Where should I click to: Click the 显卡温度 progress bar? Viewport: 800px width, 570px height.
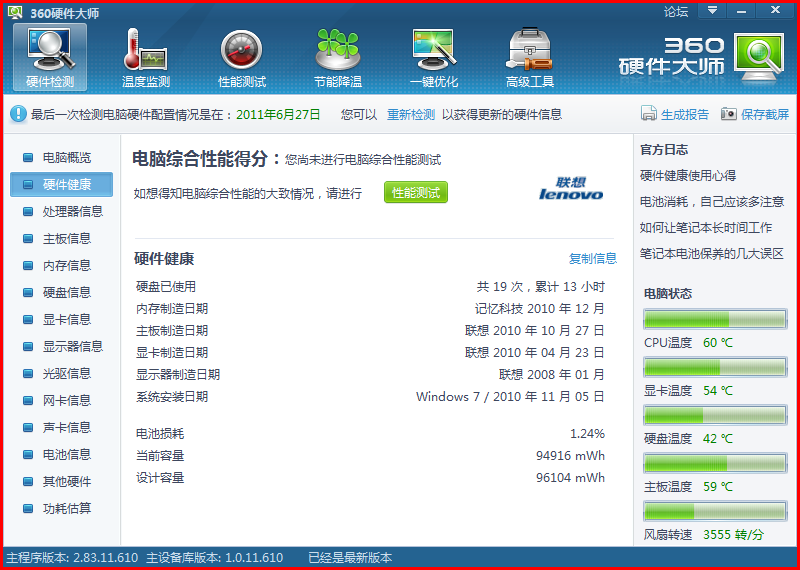715,367
